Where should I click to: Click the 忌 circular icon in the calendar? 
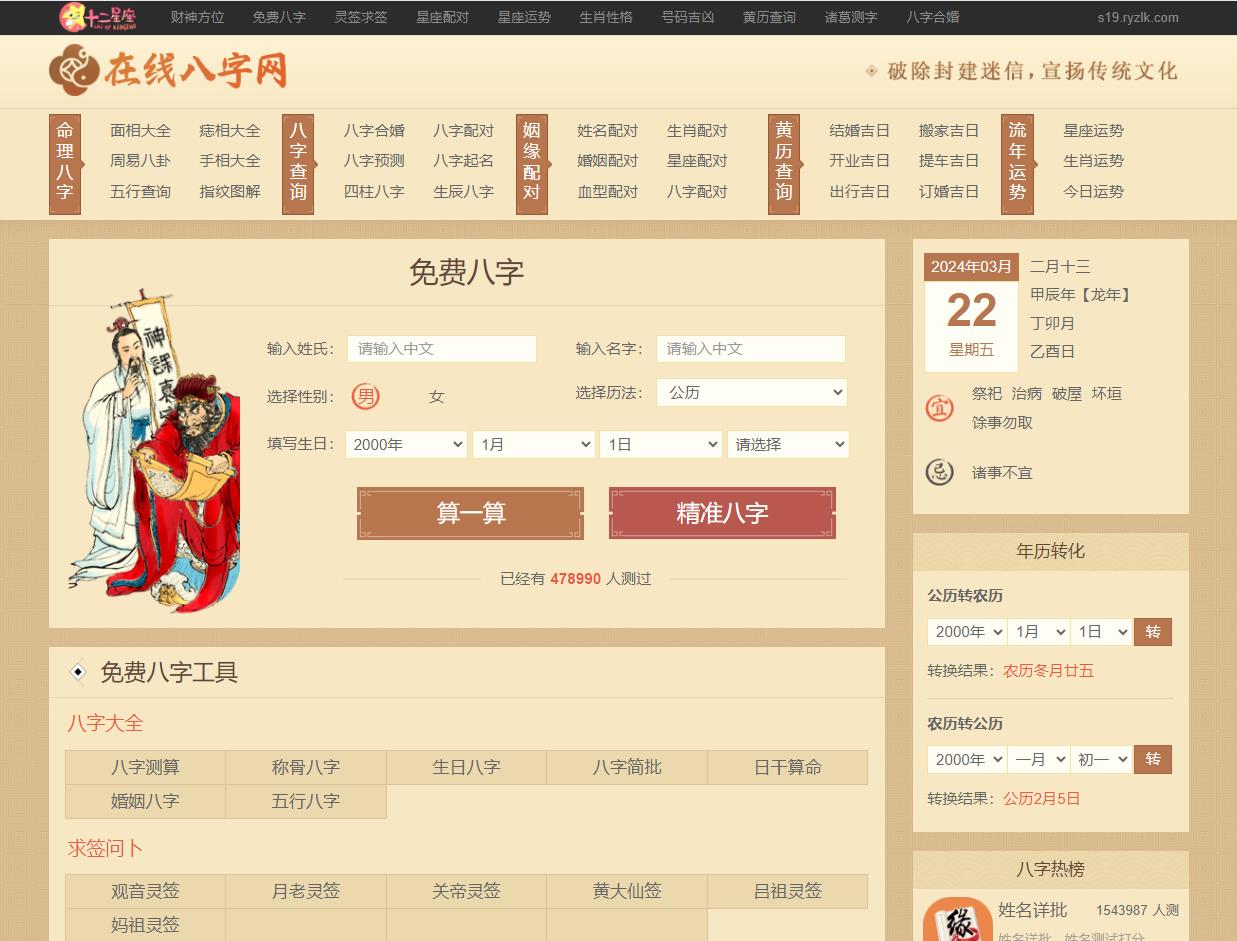click(x=939, y=472)
